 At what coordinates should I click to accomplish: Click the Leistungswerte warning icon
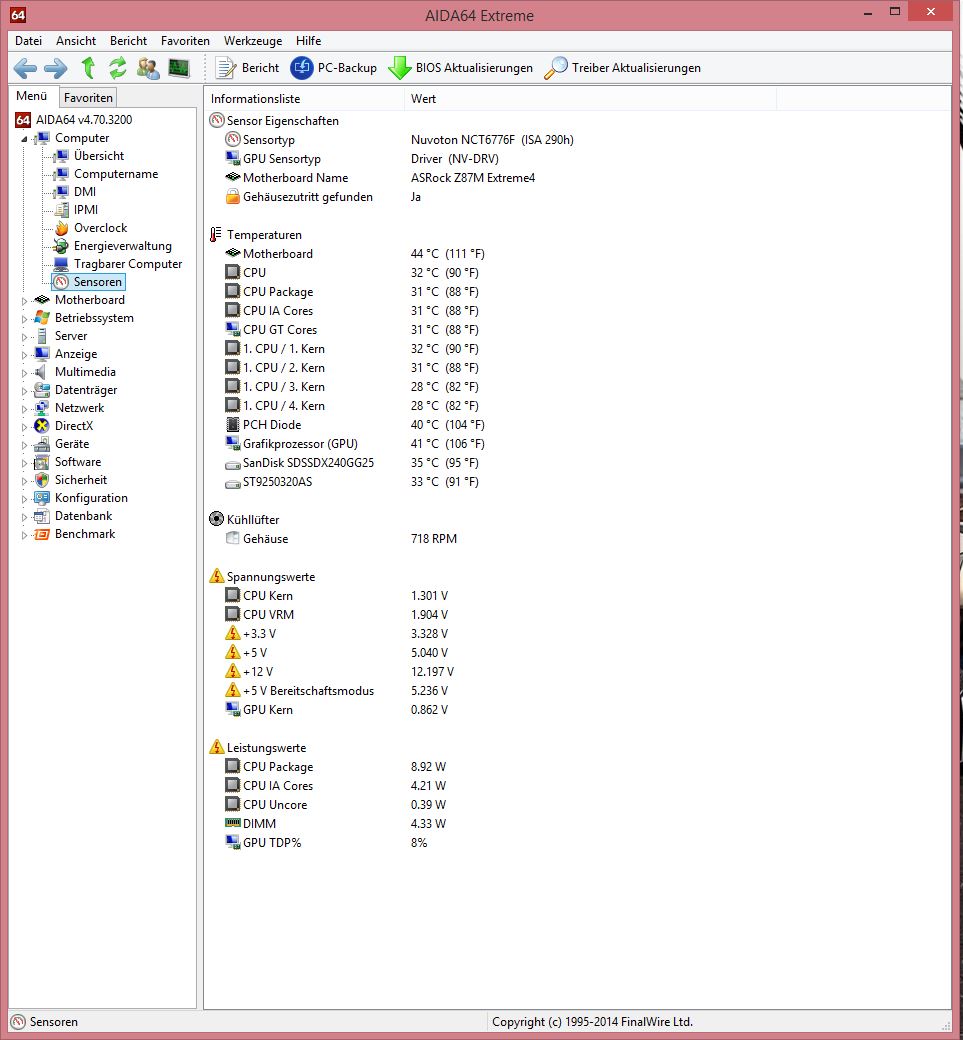216,748
